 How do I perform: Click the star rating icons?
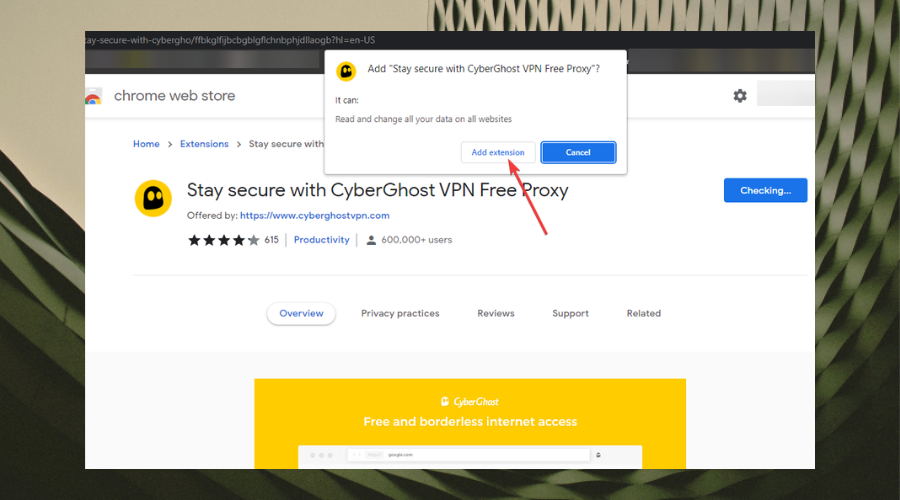224,240
